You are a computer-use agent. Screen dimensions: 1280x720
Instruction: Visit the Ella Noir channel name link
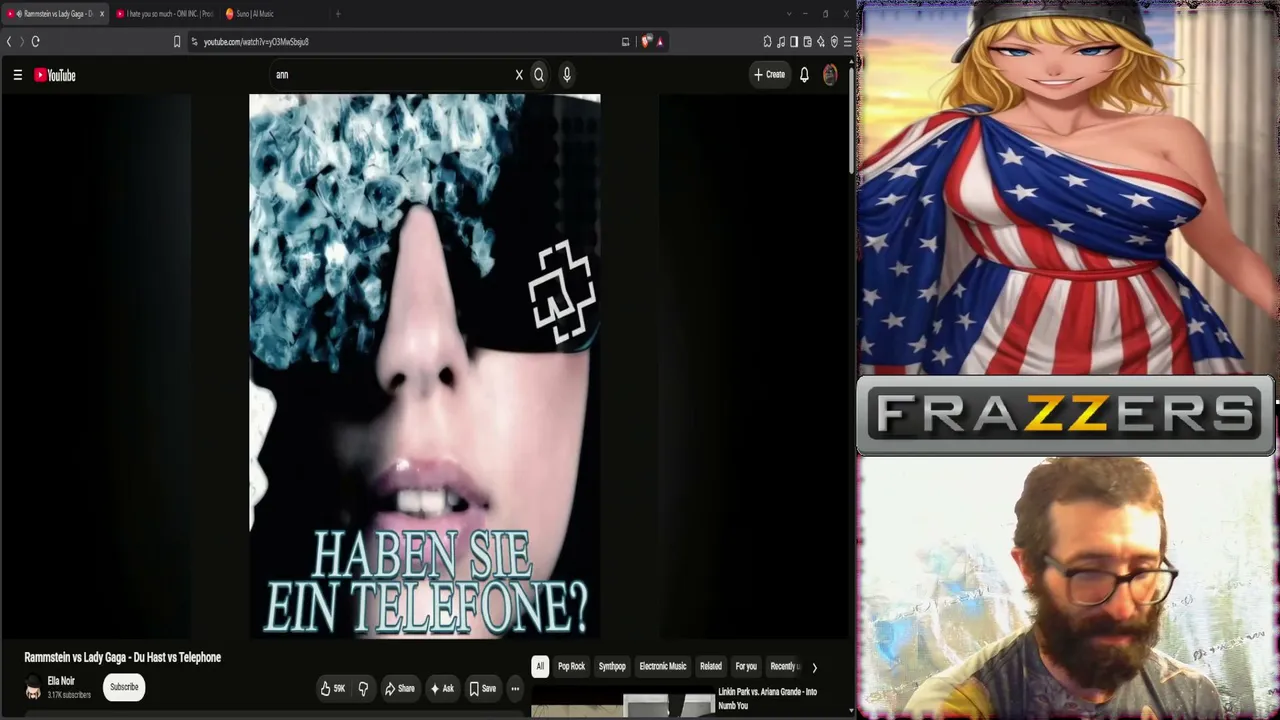[61, 681]
